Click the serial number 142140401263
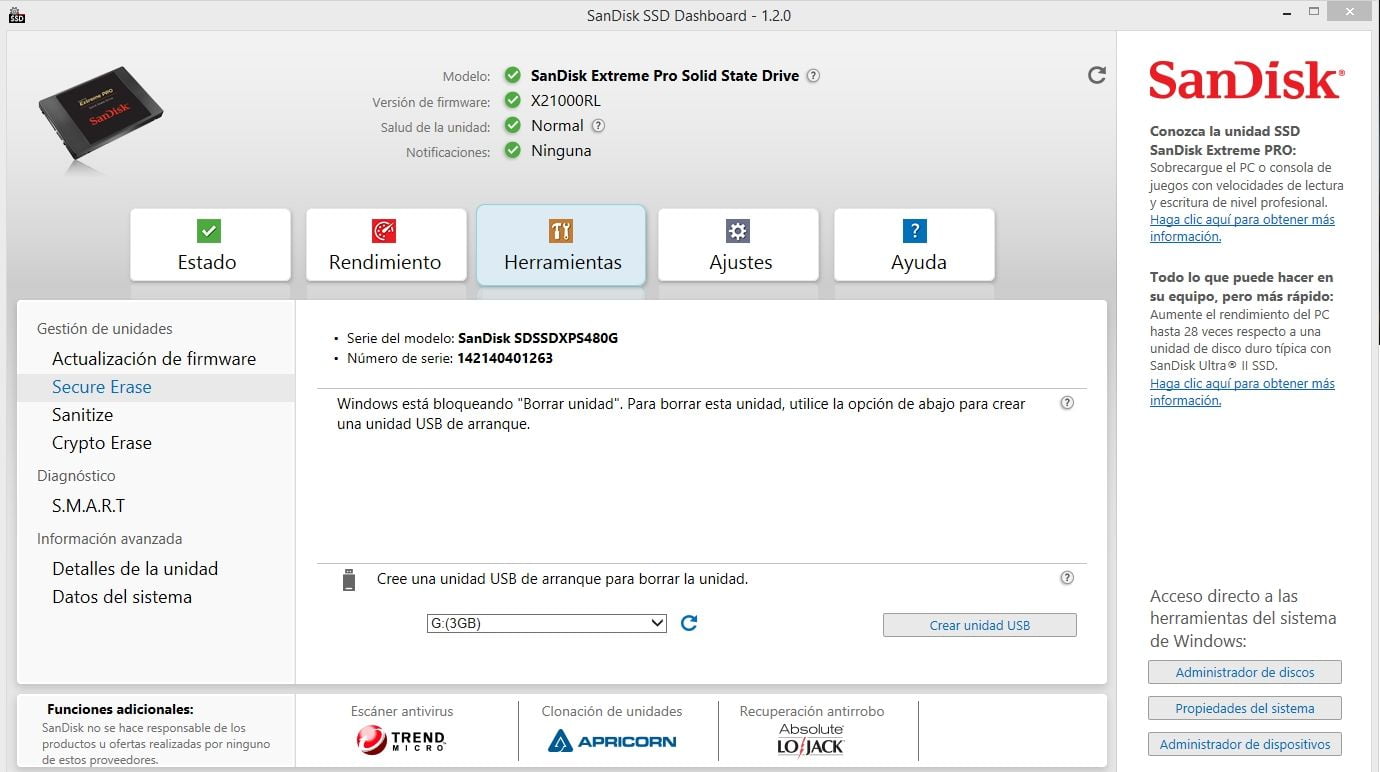The image size is (1380, 772). coord(505,358)
